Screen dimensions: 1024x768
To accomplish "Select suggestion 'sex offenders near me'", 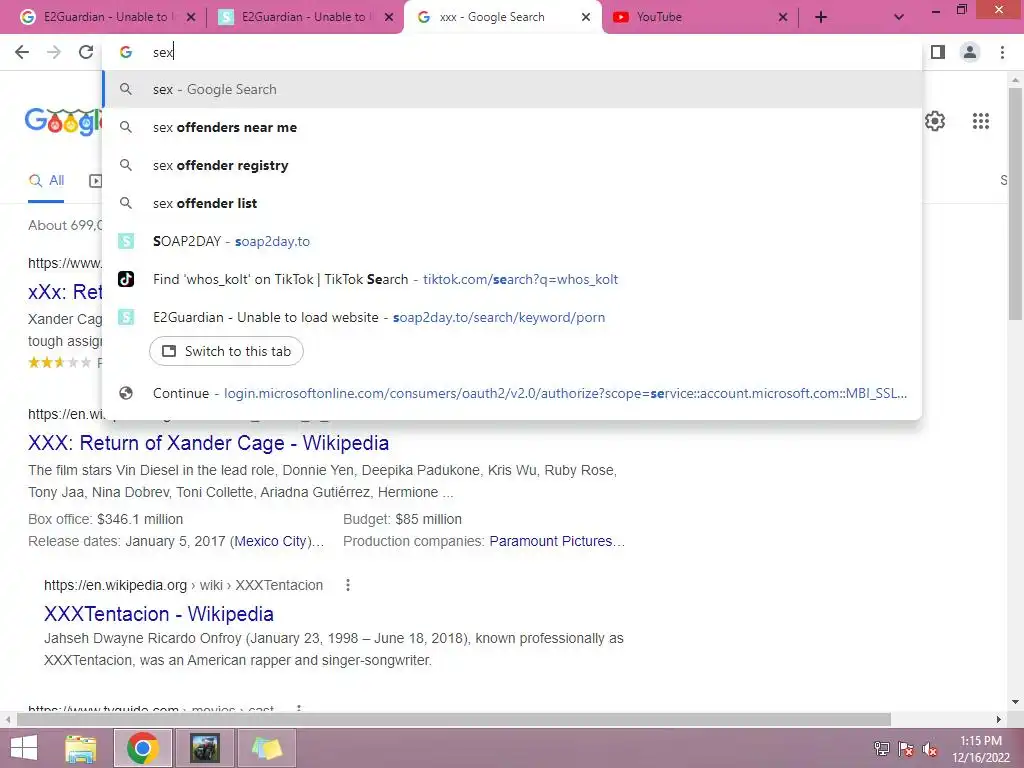I will point(513,127).
